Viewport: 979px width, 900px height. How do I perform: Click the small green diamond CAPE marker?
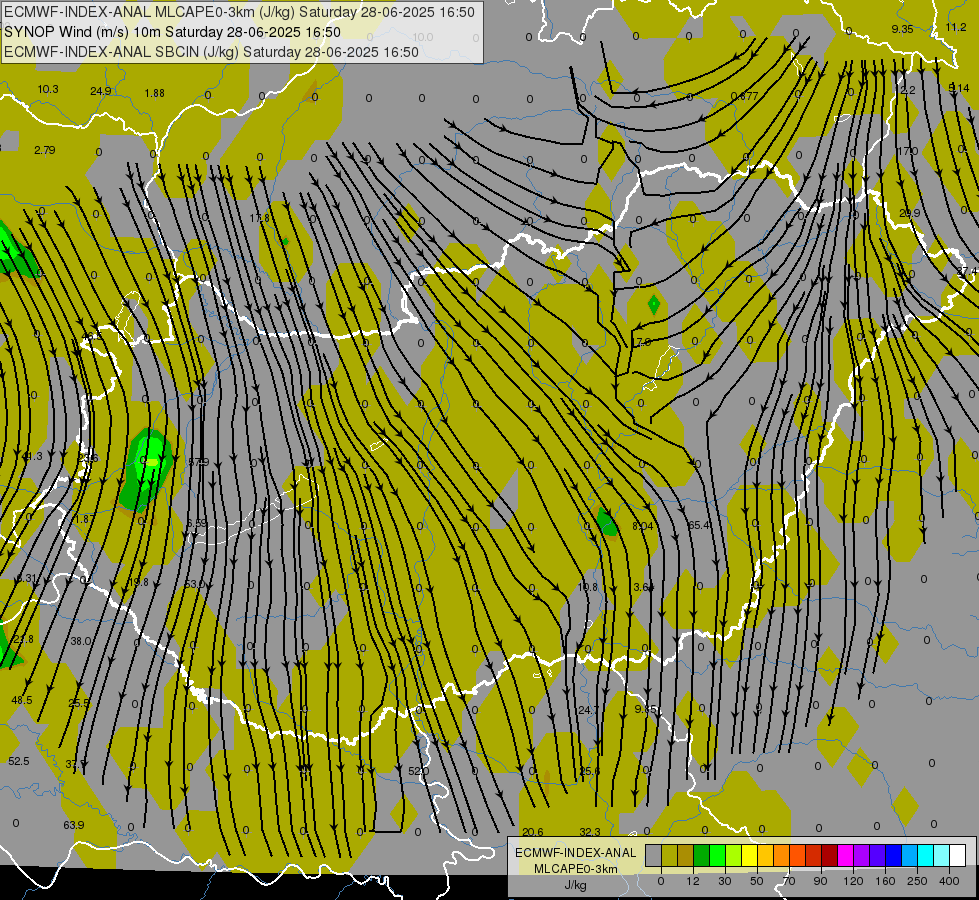coord(654,305)
